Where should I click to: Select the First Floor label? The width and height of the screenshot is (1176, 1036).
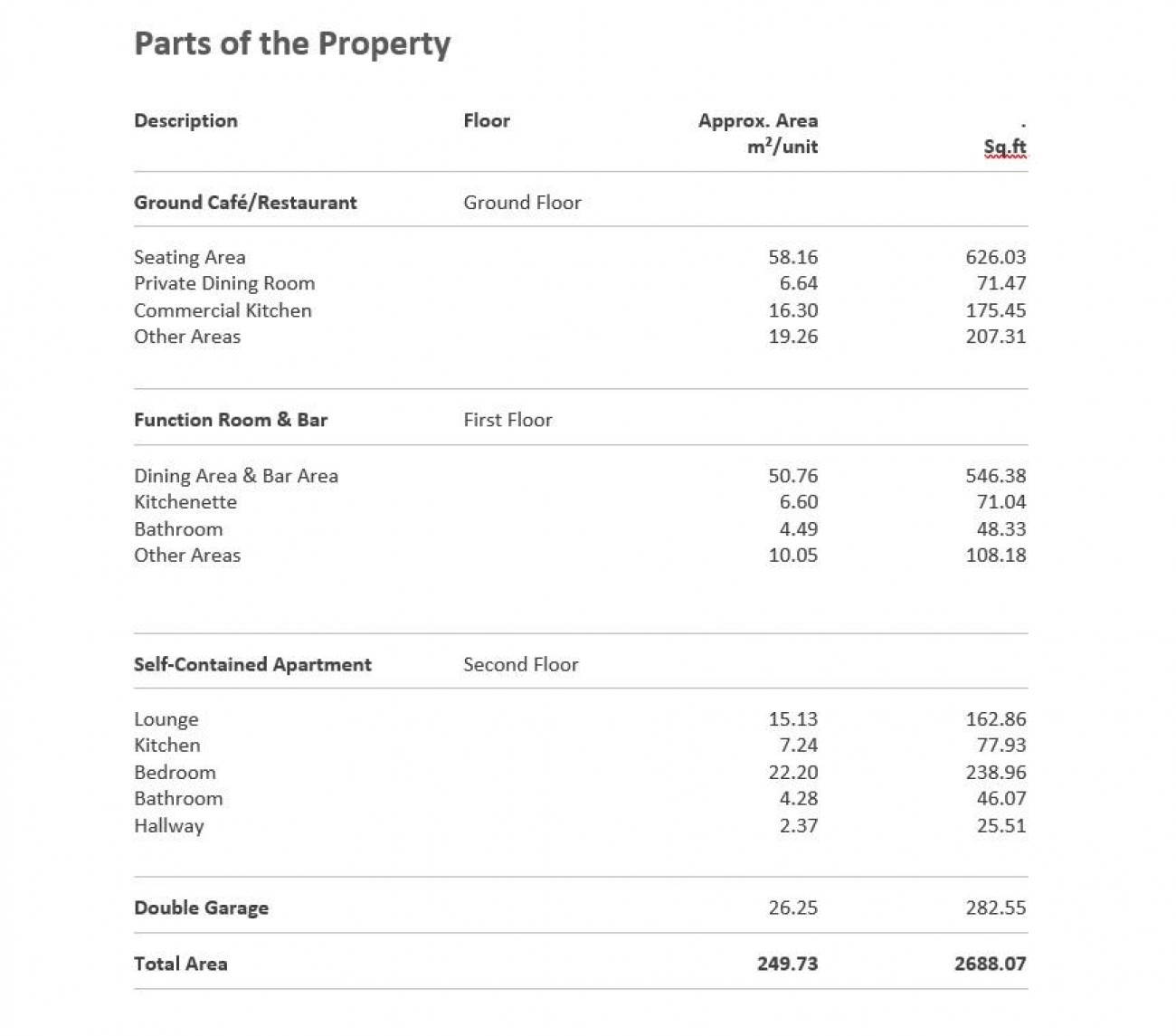507,420
